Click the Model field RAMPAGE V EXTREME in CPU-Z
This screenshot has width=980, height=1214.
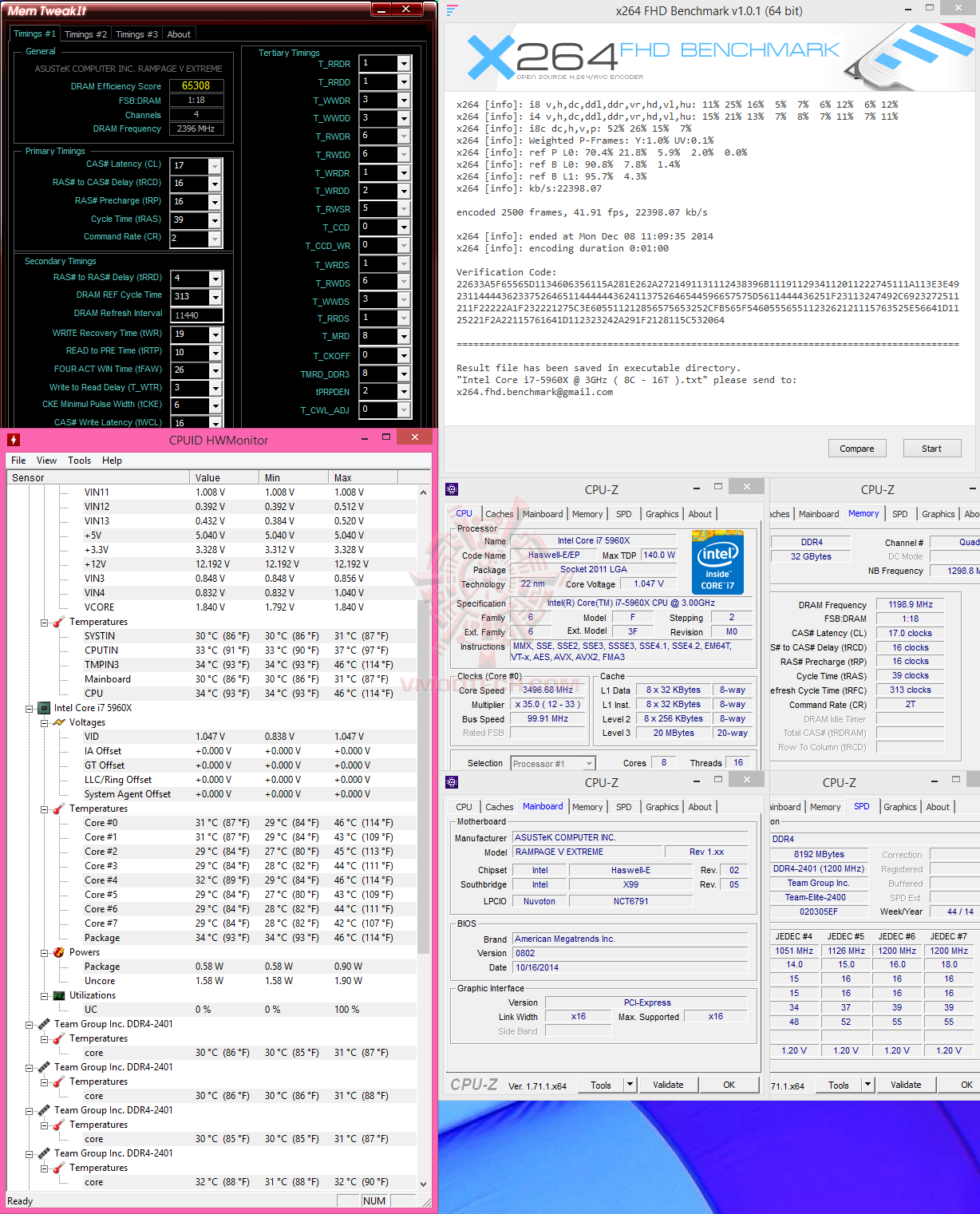click(x=587, y=852)
